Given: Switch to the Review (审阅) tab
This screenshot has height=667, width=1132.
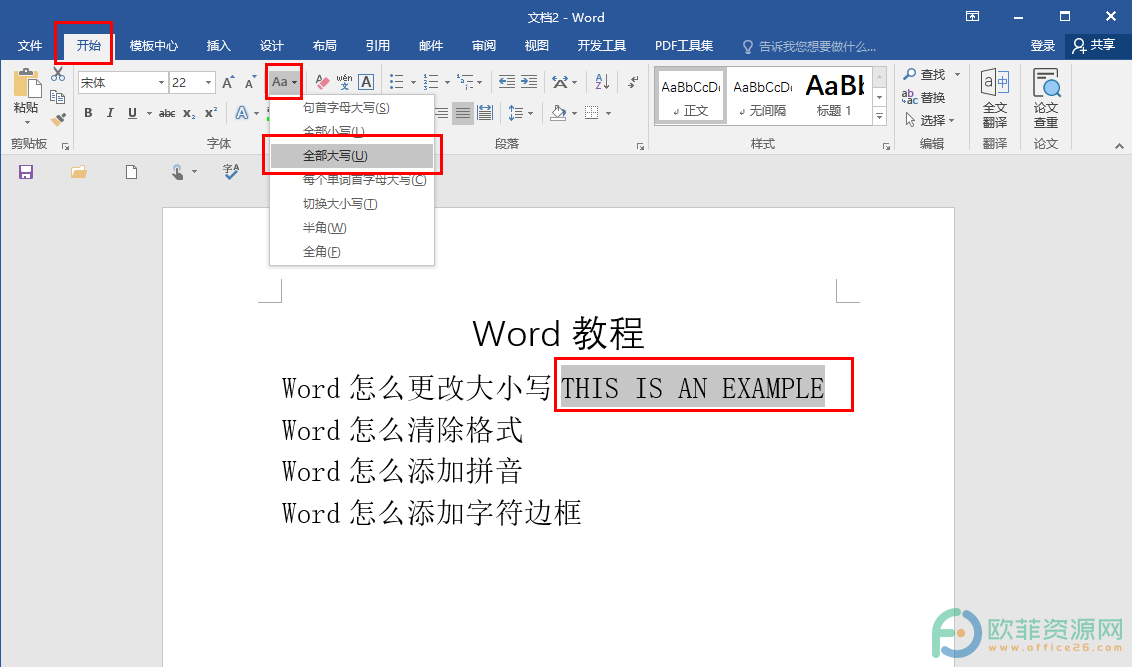Looking at the screenshot, I should pyautogui.click(x=484, y=45).
